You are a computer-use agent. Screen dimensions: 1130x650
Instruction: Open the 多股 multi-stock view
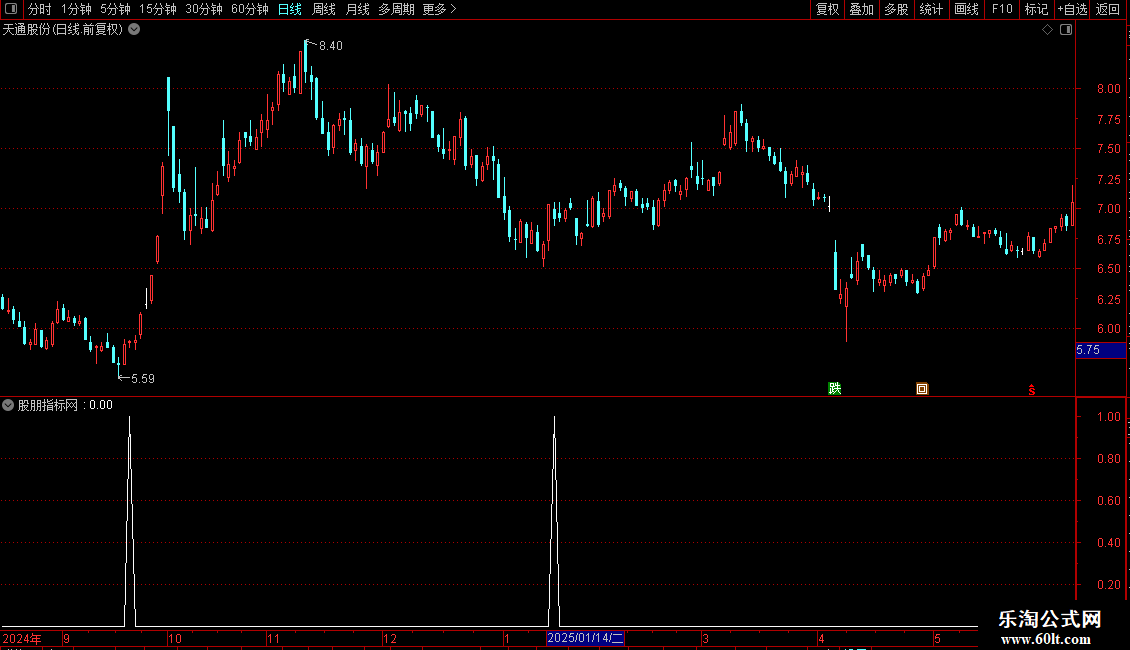pos(897,9)
